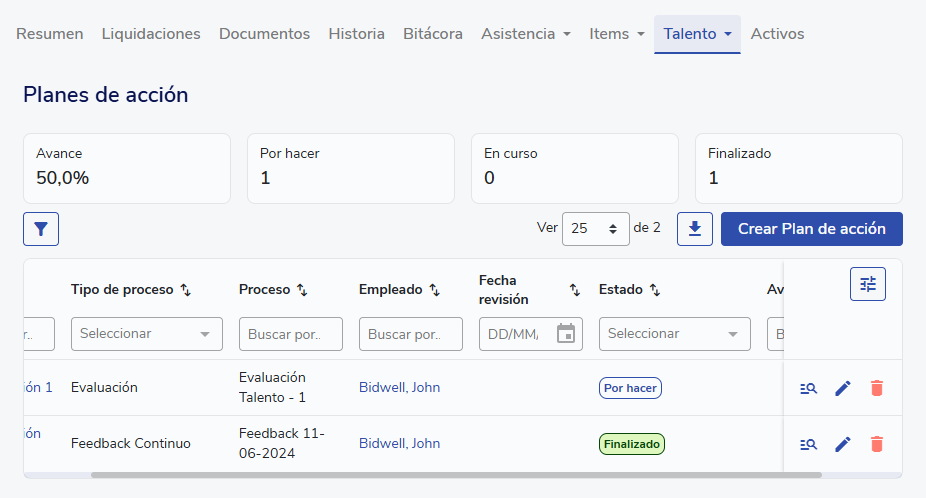This screenshot has width=926, height=498.
Task: Open the Asistencia tab menu
Action: tap(526, 34)
